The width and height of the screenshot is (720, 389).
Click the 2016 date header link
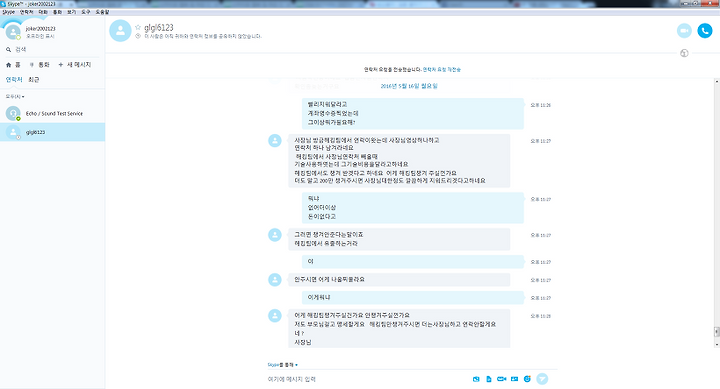[409, 86]
